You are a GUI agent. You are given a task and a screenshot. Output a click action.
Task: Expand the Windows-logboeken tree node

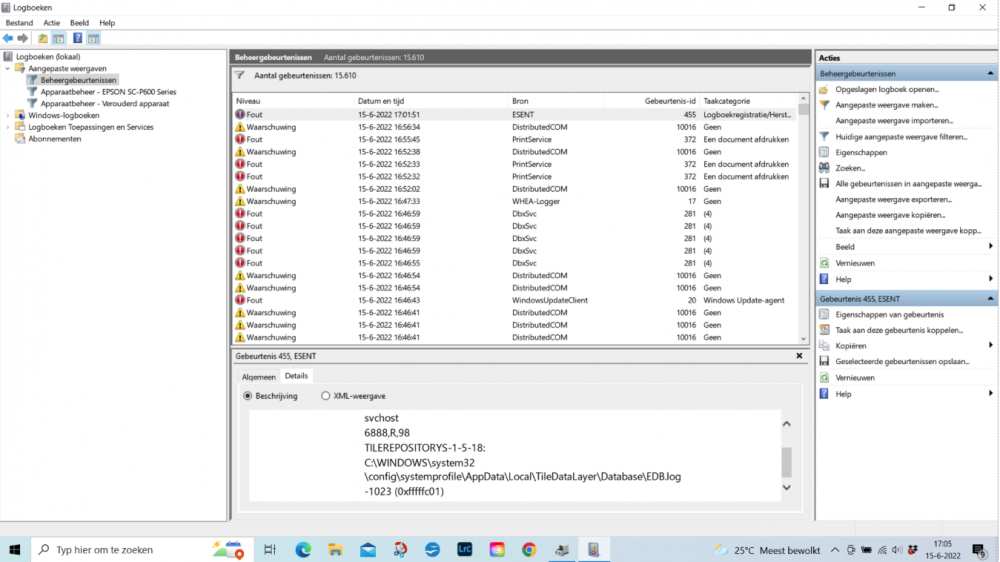pyautogui.click(x=8, y=115)
